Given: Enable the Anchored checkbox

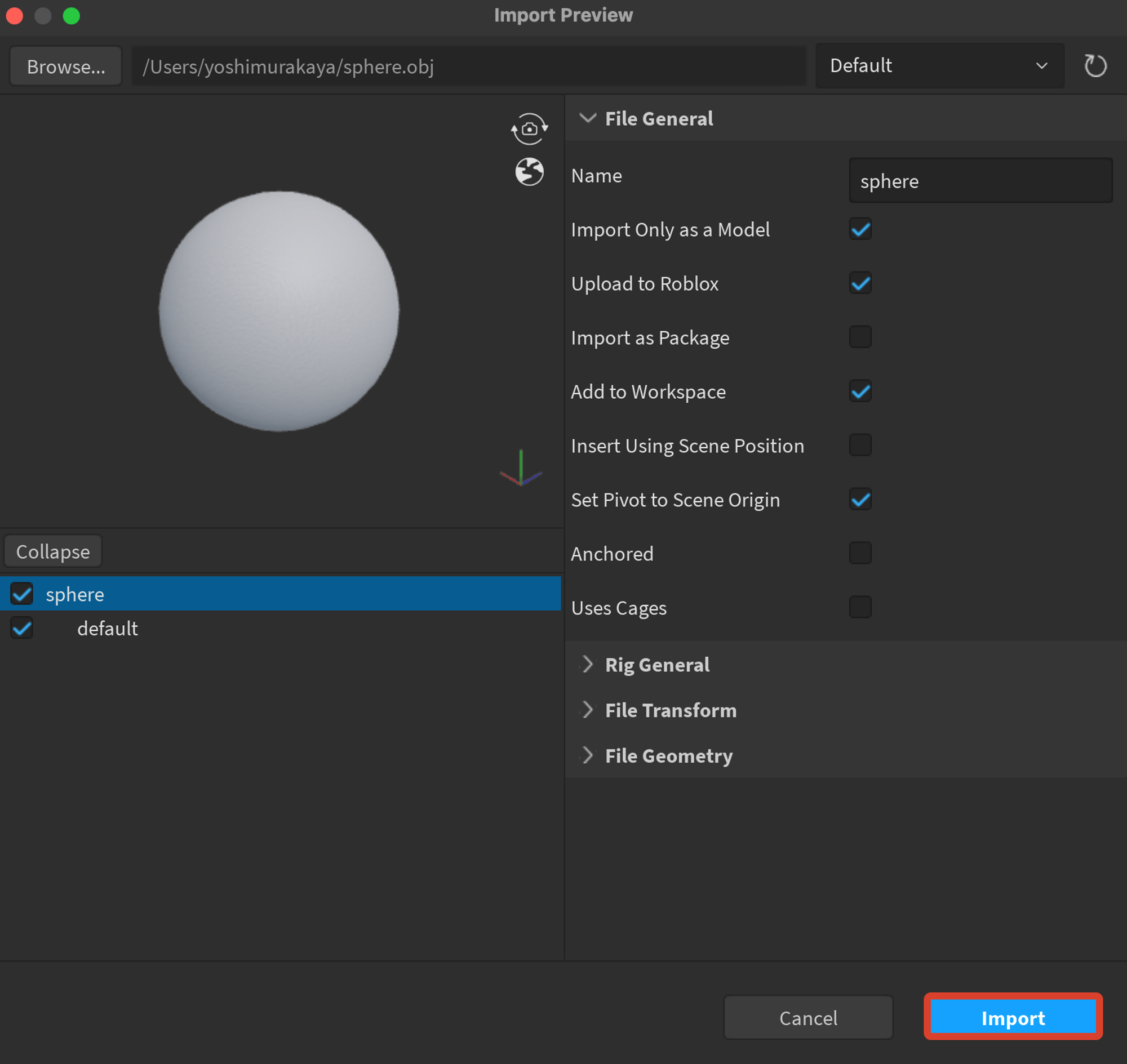Looking at the screenshot, I should (860, 553).
